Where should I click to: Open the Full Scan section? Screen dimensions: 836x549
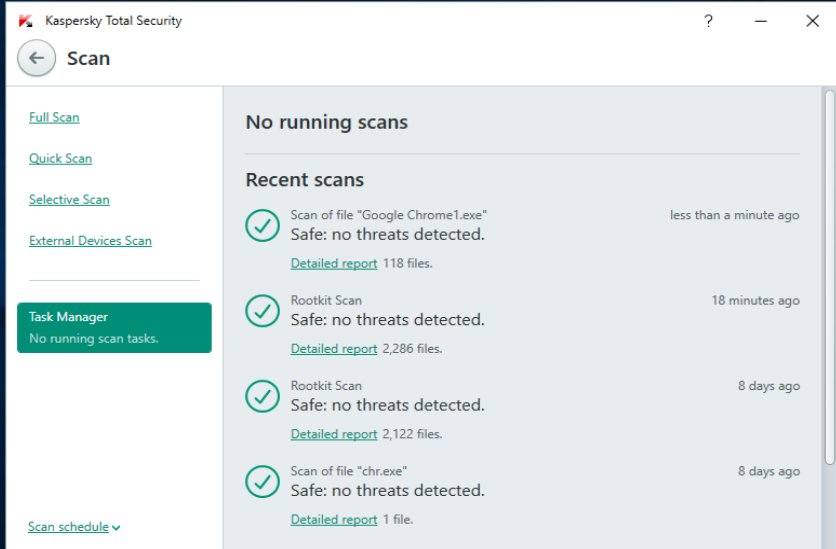(x=54, y=117)
